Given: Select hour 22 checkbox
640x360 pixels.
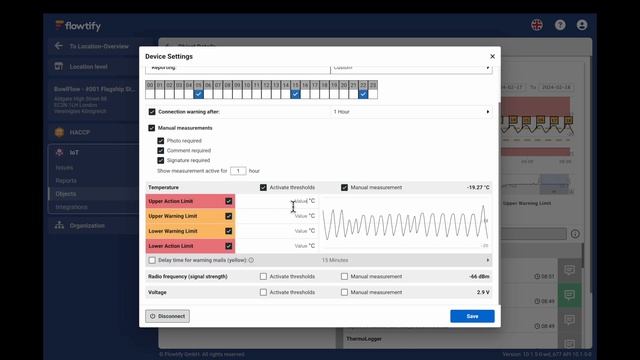Looking at the screenshot, I should [363, 94].
